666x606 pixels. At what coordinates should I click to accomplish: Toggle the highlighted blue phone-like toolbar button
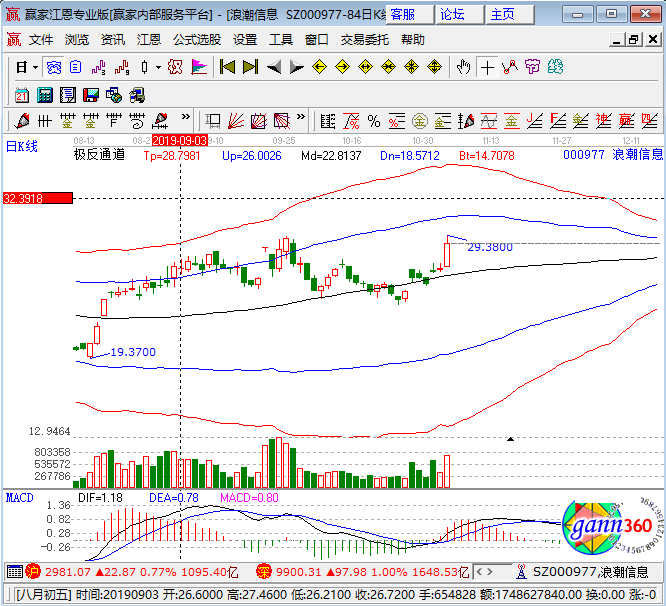click(x=54, y=67)
